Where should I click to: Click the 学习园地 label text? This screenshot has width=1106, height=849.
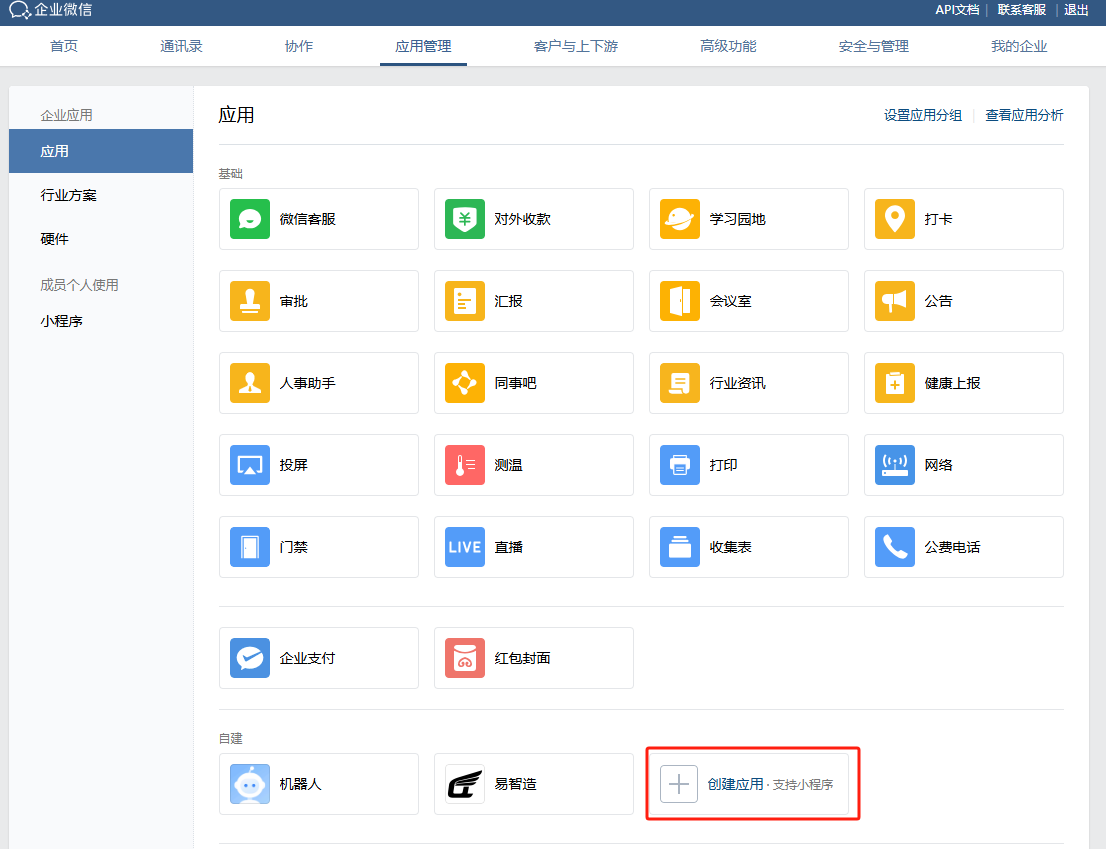(x=738, y=219)
